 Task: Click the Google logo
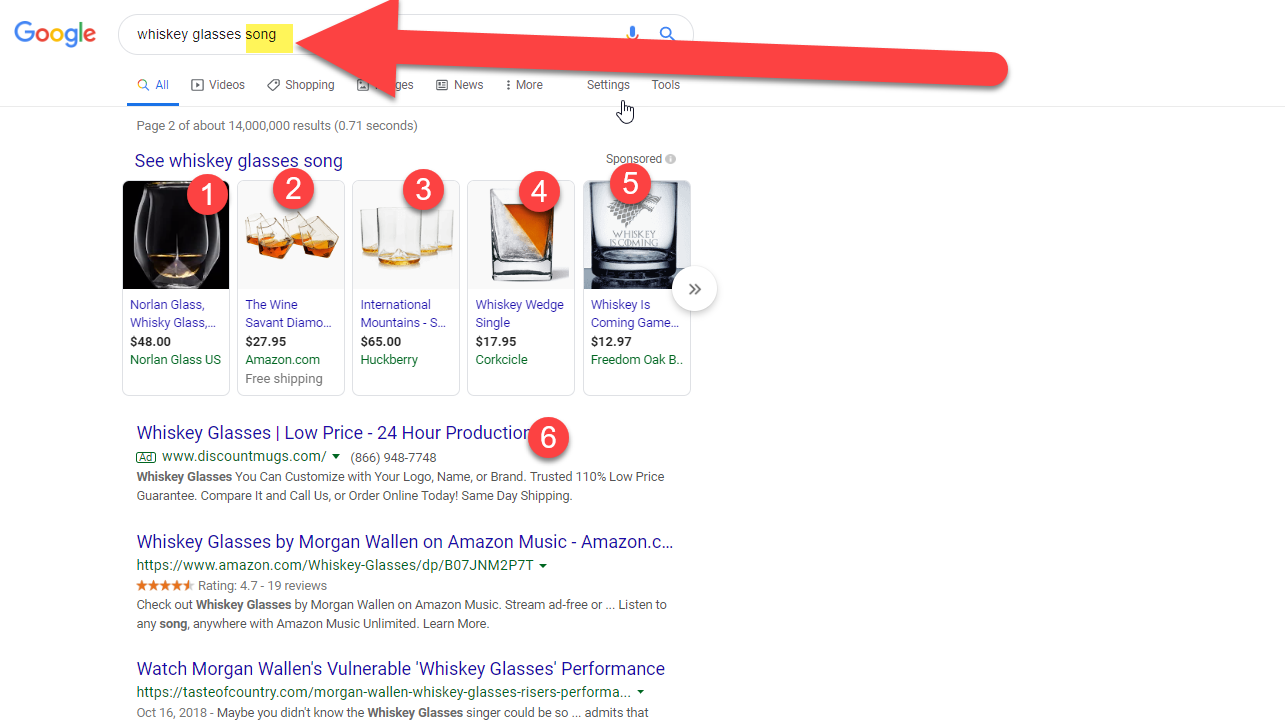click(x=55, y=34)
